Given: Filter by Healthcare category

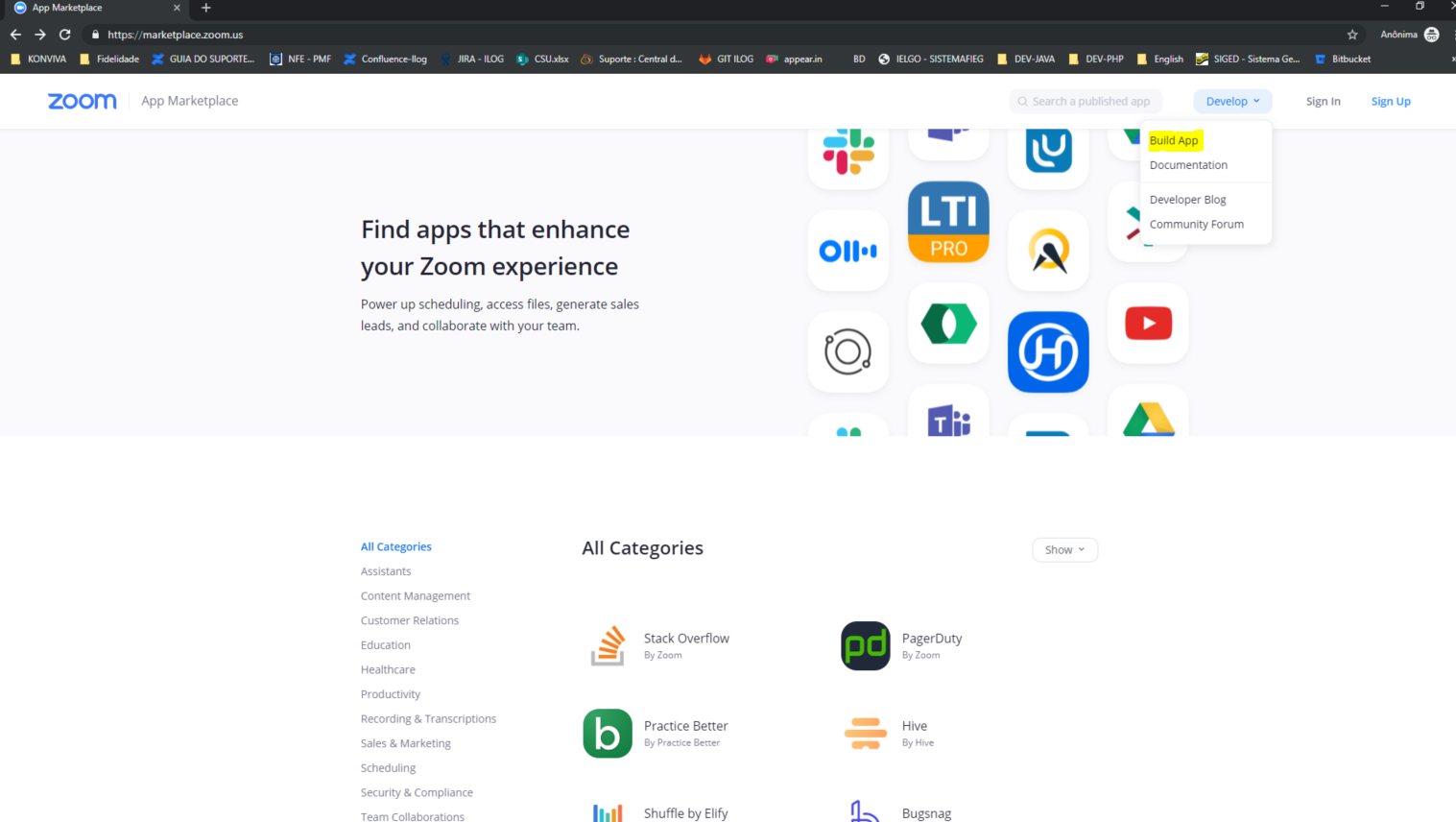Looking at the screenshot, I should (388, 669).
